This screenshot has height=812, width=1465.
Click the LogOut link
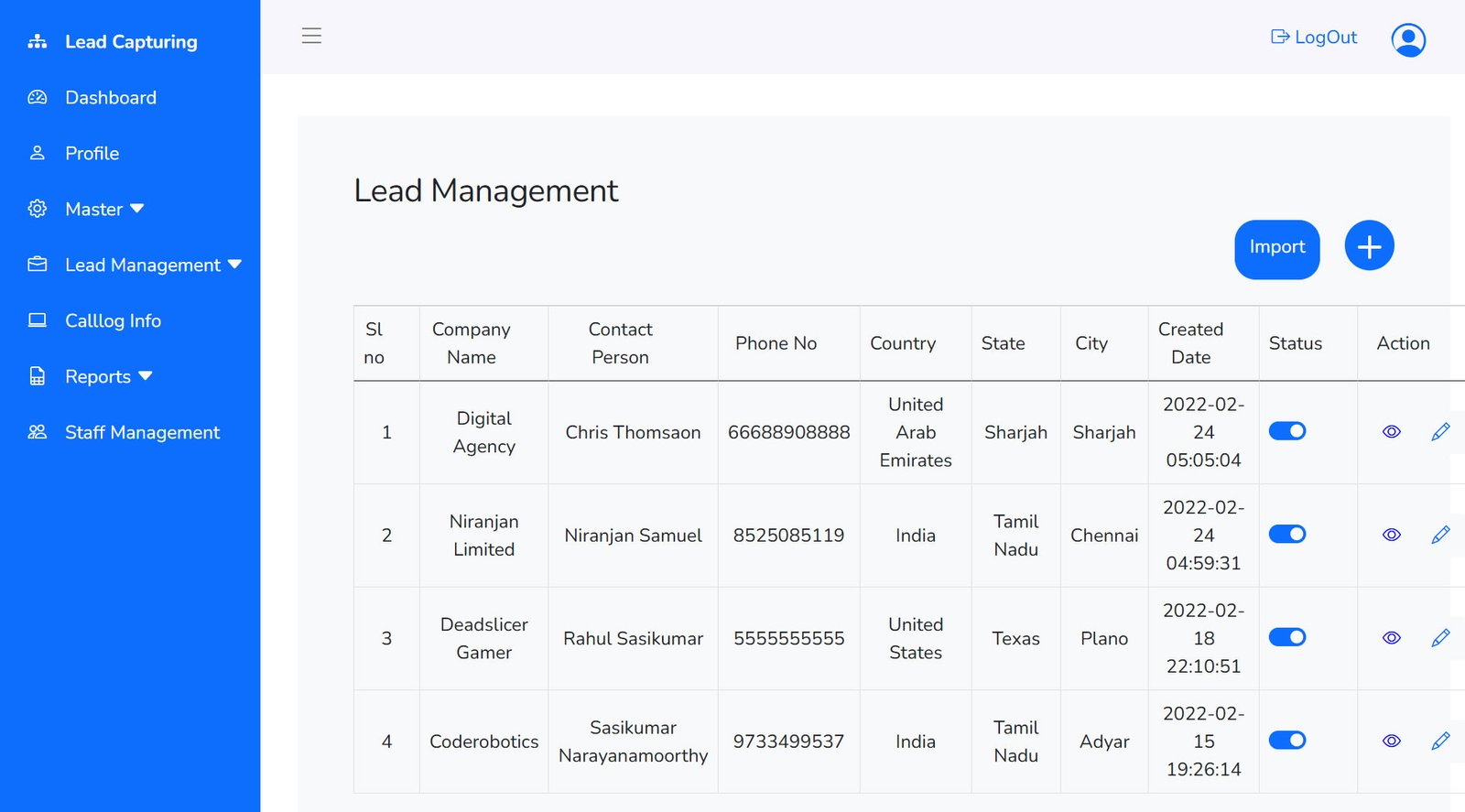click(x=1314, y=37)
